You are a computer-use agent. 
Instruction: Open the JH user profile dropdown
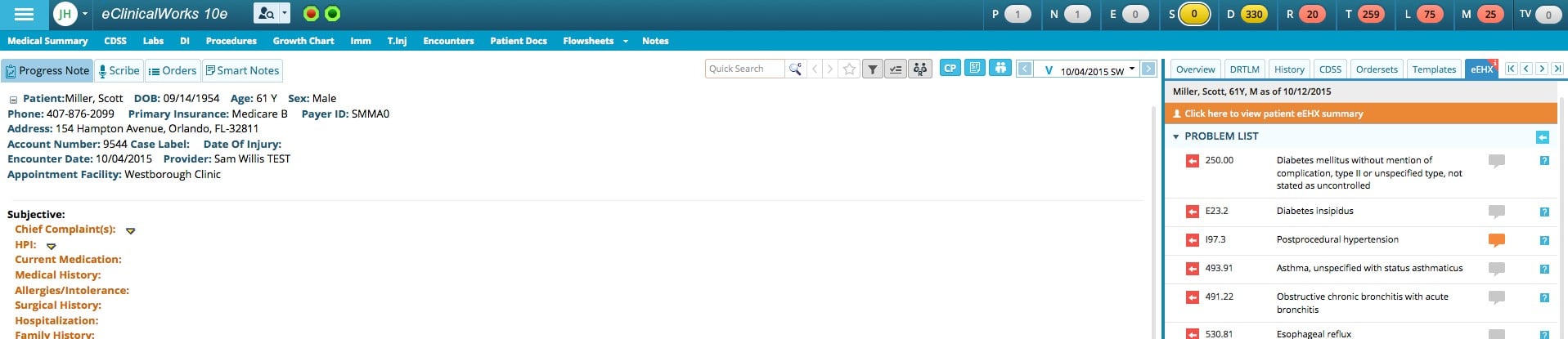[70, 14]
